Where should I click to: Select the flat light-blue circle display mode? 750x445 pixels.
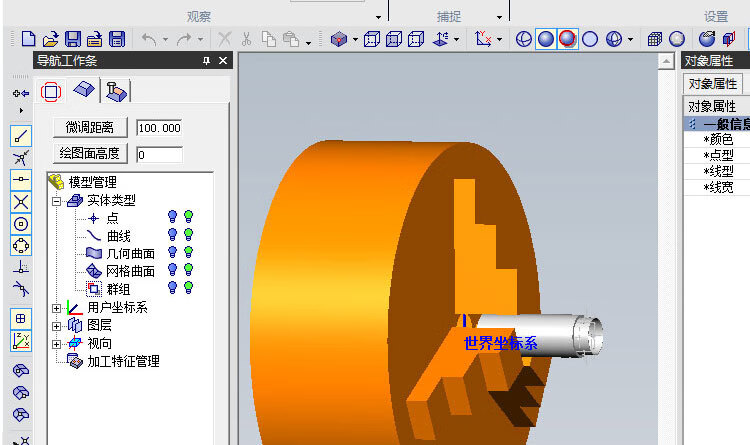[590, 39]
